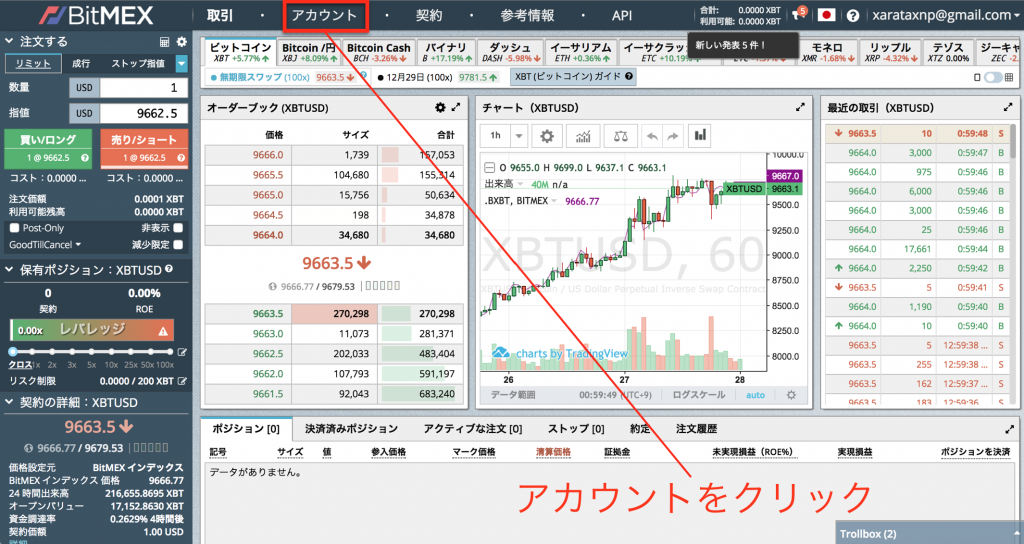Open chart timeframe 1h dropdown

click(x=506, y=135)
